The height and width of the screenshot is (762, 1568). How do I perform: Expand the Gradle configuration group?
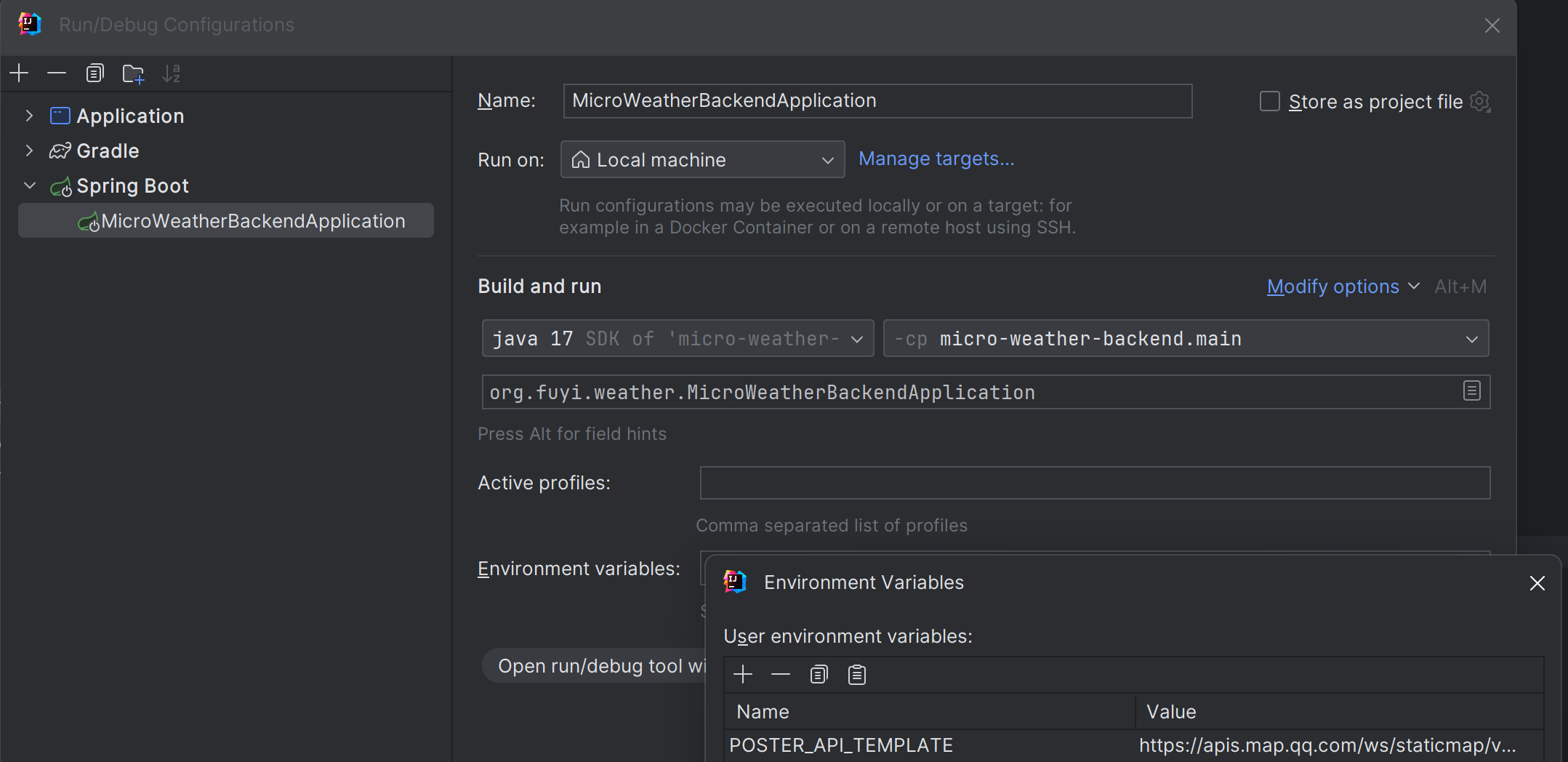(x=29, y=151)
